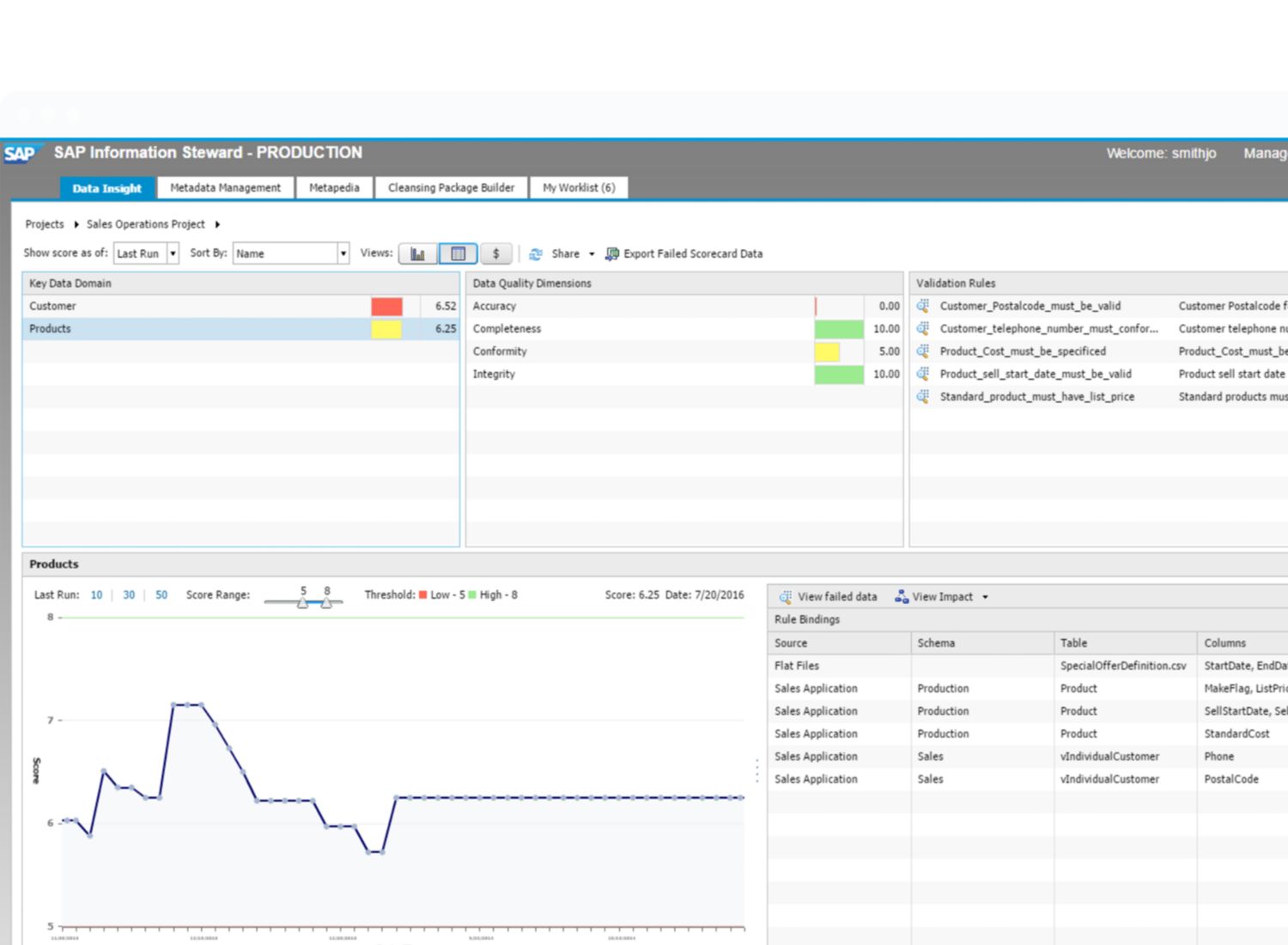Open the Show score as of dropdown

click(173, 253)
